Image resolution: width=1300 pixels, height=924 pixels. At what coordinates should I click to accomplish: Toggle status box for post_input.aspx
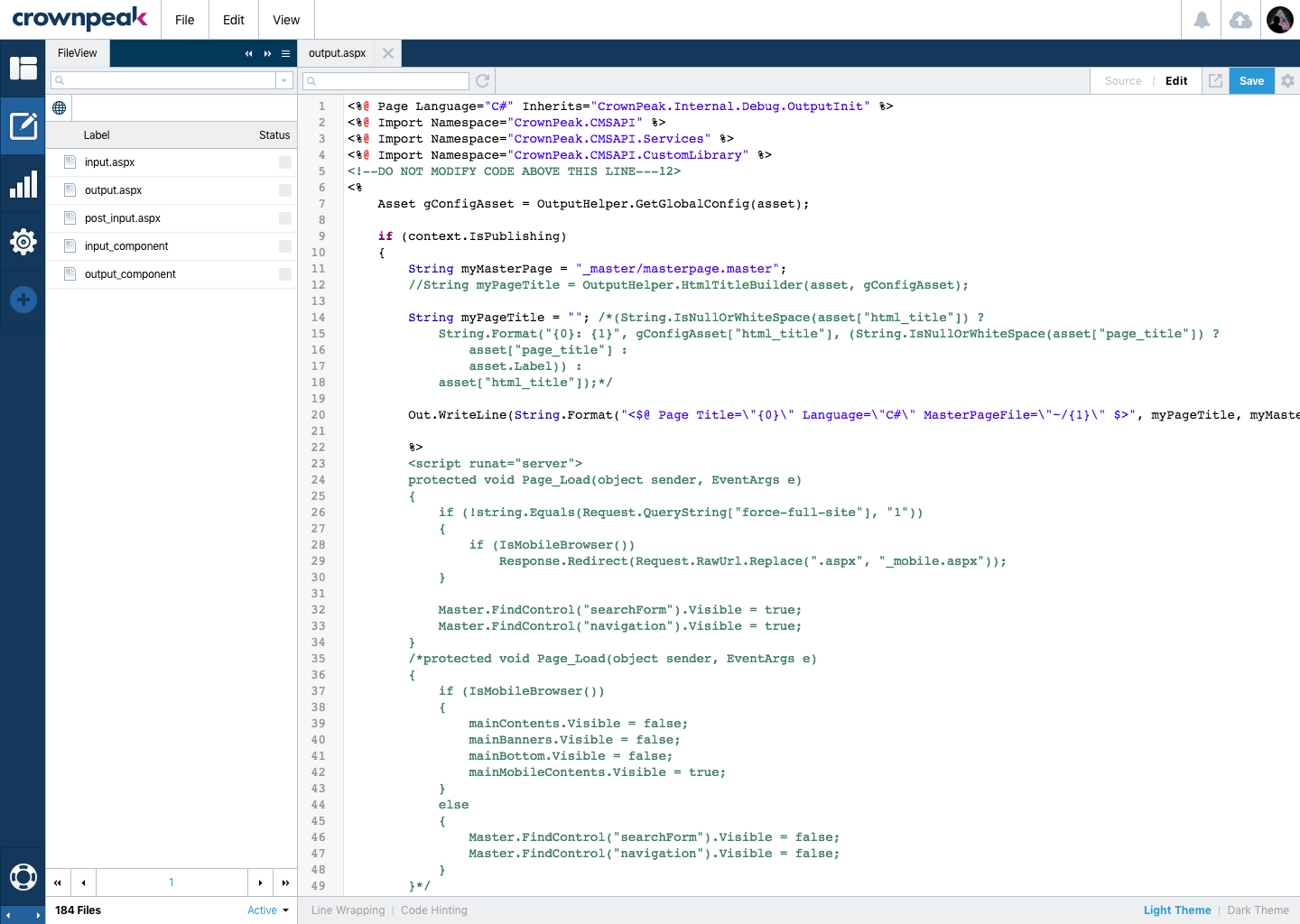click(285, 218)
